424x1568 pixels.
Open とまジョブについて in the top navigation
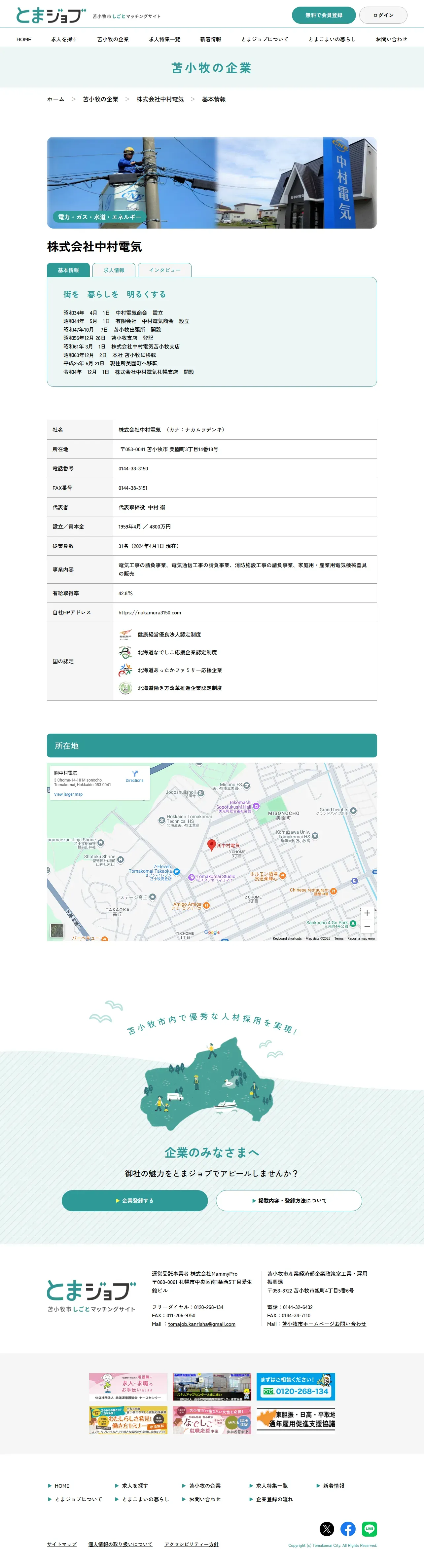(265, 40)
